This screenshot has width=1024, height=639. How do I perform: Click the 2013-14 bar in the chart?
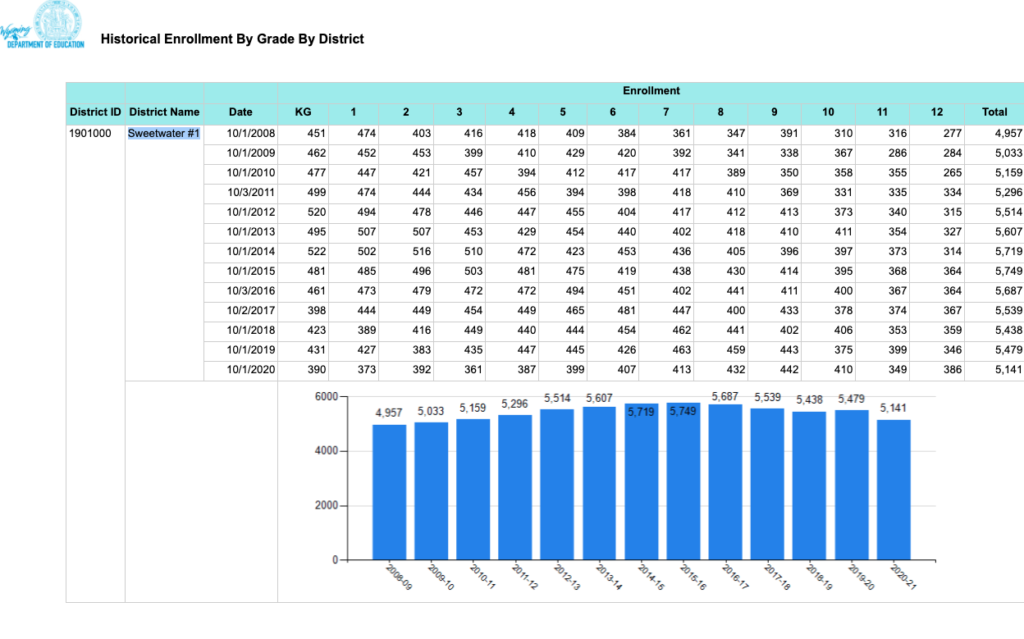[599, 483]
